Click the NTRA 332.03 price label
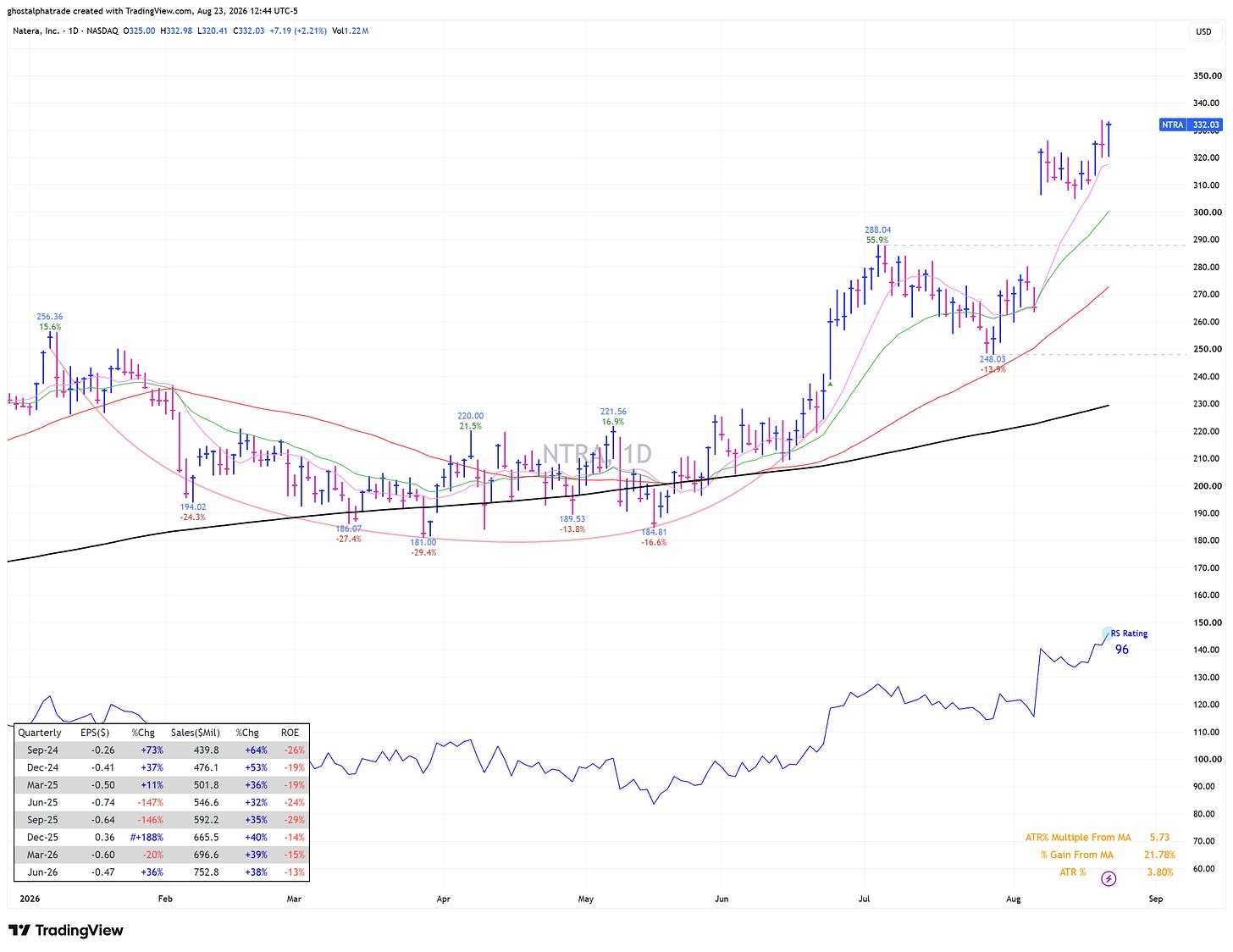The height and width of the screenshot is (952, 1233). [1191, 125]
